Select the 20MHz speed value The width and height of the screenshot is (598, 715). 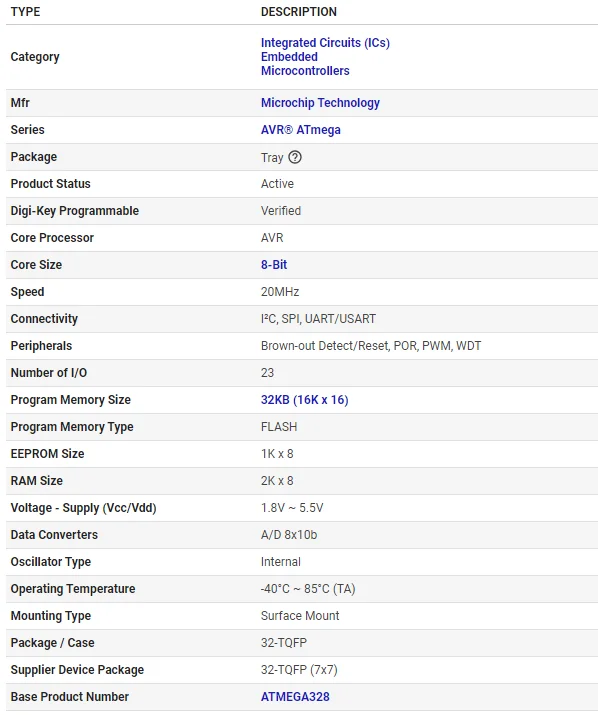tap(280, 292)
